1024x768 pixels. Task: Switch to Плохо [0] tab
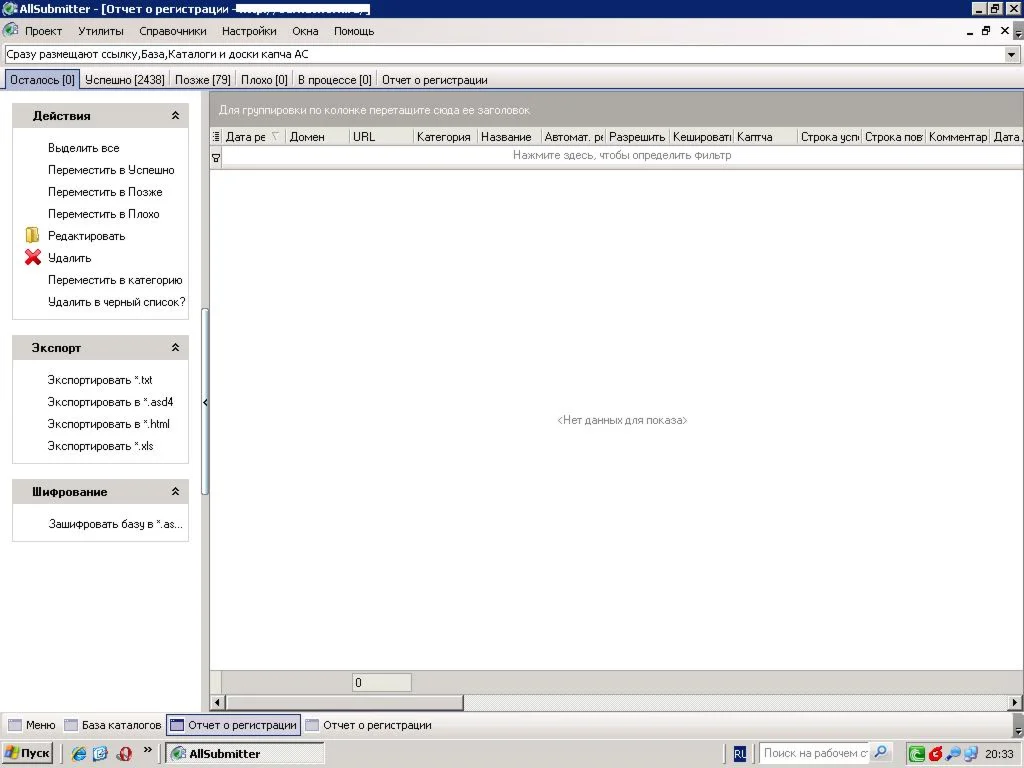point(264,80)
